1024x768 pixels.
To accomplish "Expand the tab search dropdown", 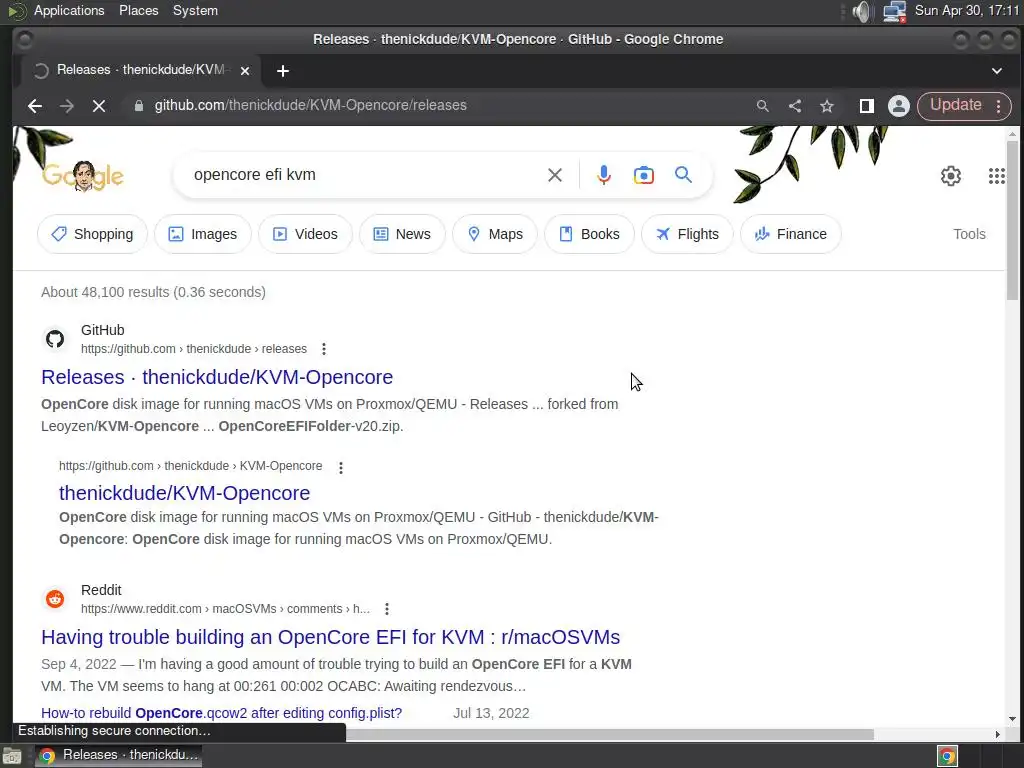I will point(997,71).
